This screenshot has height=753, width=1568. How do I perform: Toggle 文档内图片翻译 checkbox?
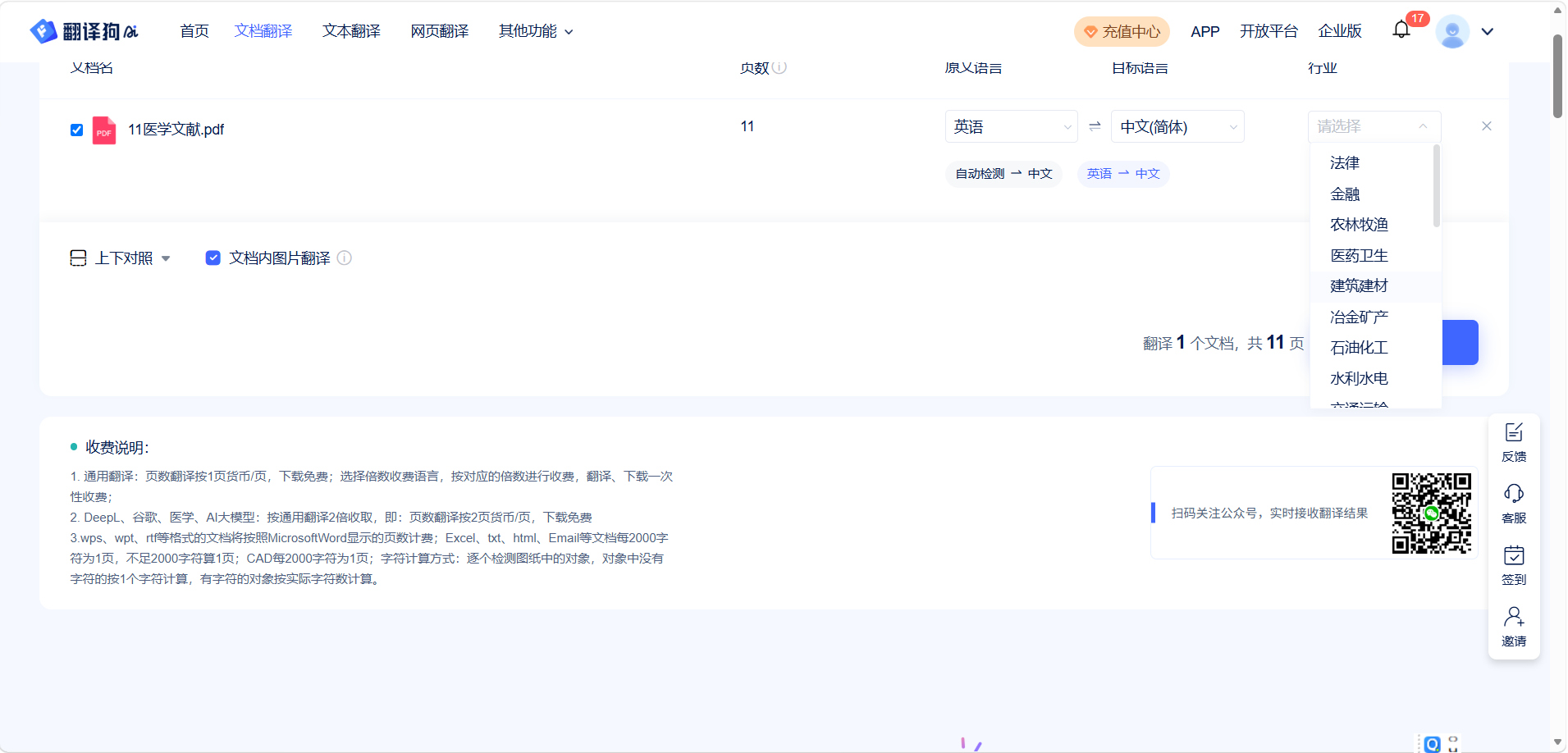point(213,258)
